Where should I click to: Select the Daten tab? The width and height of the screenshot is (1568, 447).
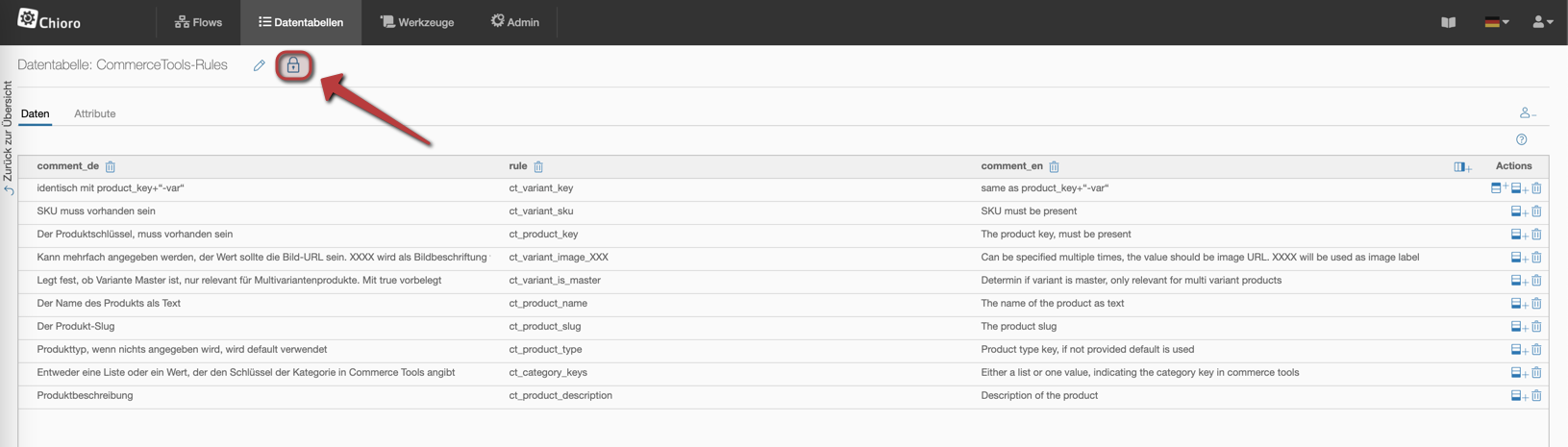tap(36, 113)
